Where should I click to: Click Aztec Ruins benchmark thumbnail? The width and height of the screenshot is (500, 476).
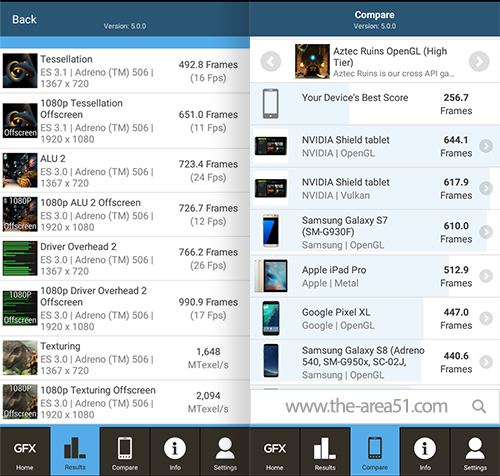(x=312, y=61)
